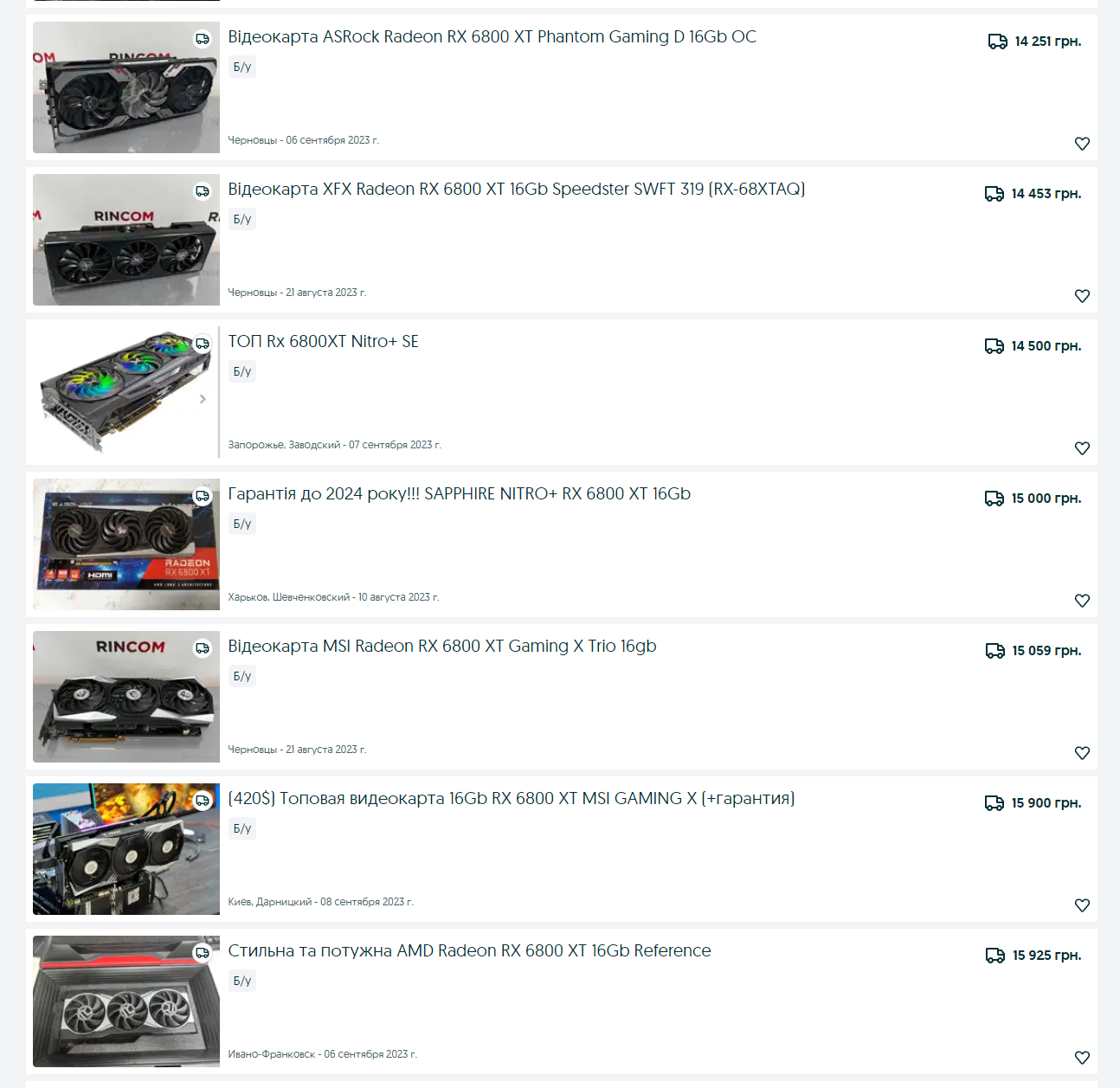Click delivery truck icon next to 15 059 грн.
This screenshot has height=1088, width=1120.
pos(995,651)
